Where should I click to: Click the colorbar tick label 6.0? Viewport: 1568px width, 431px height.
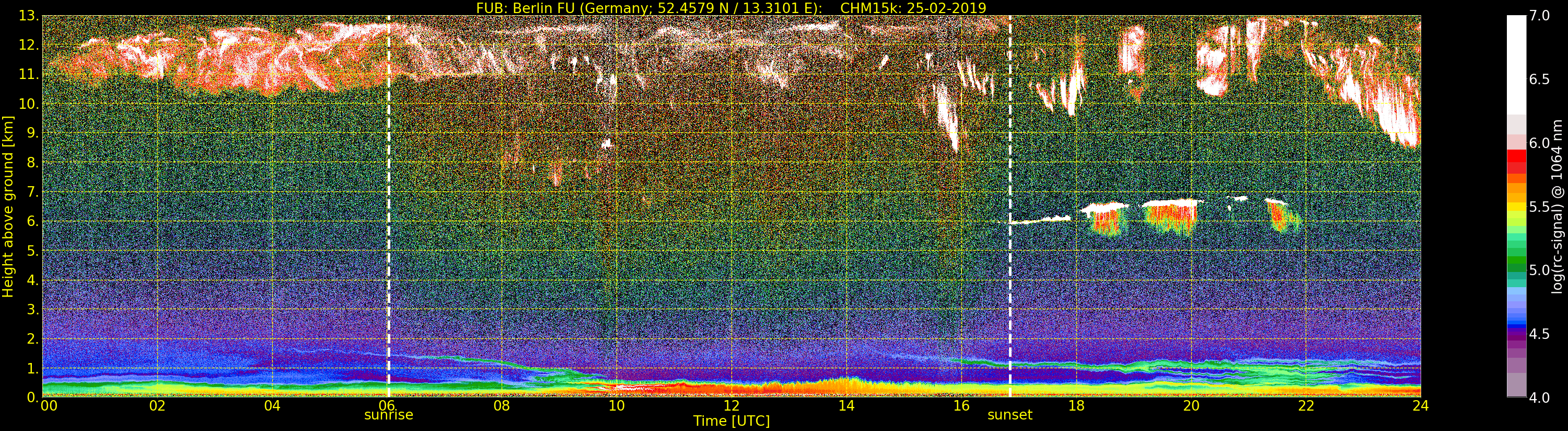(x=1539, y=143)
